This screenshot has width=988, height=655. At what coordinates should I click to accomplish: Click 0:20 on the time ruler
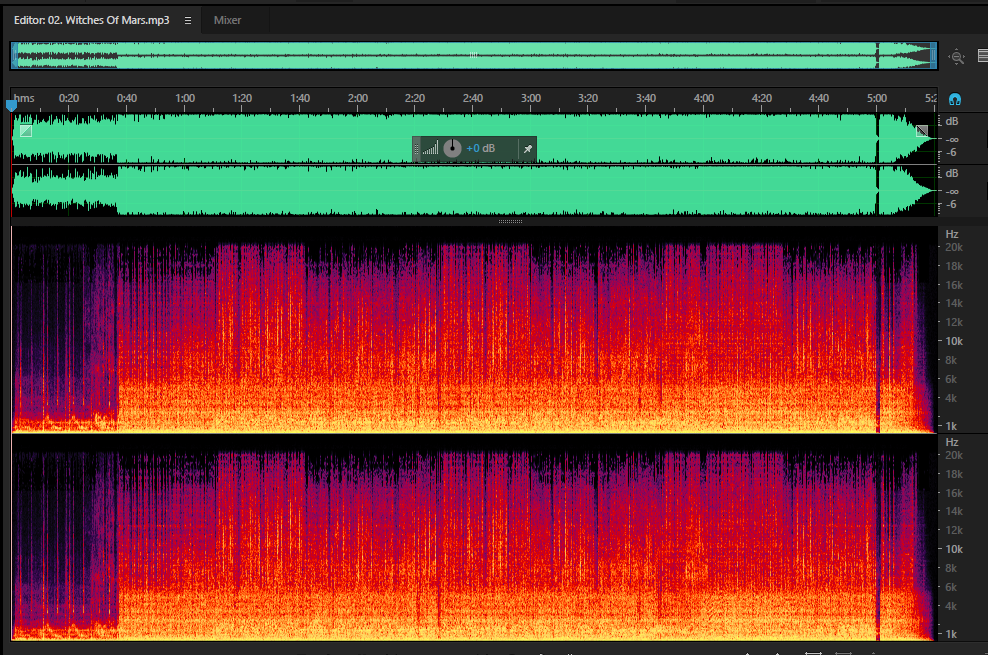coord(69,98)
